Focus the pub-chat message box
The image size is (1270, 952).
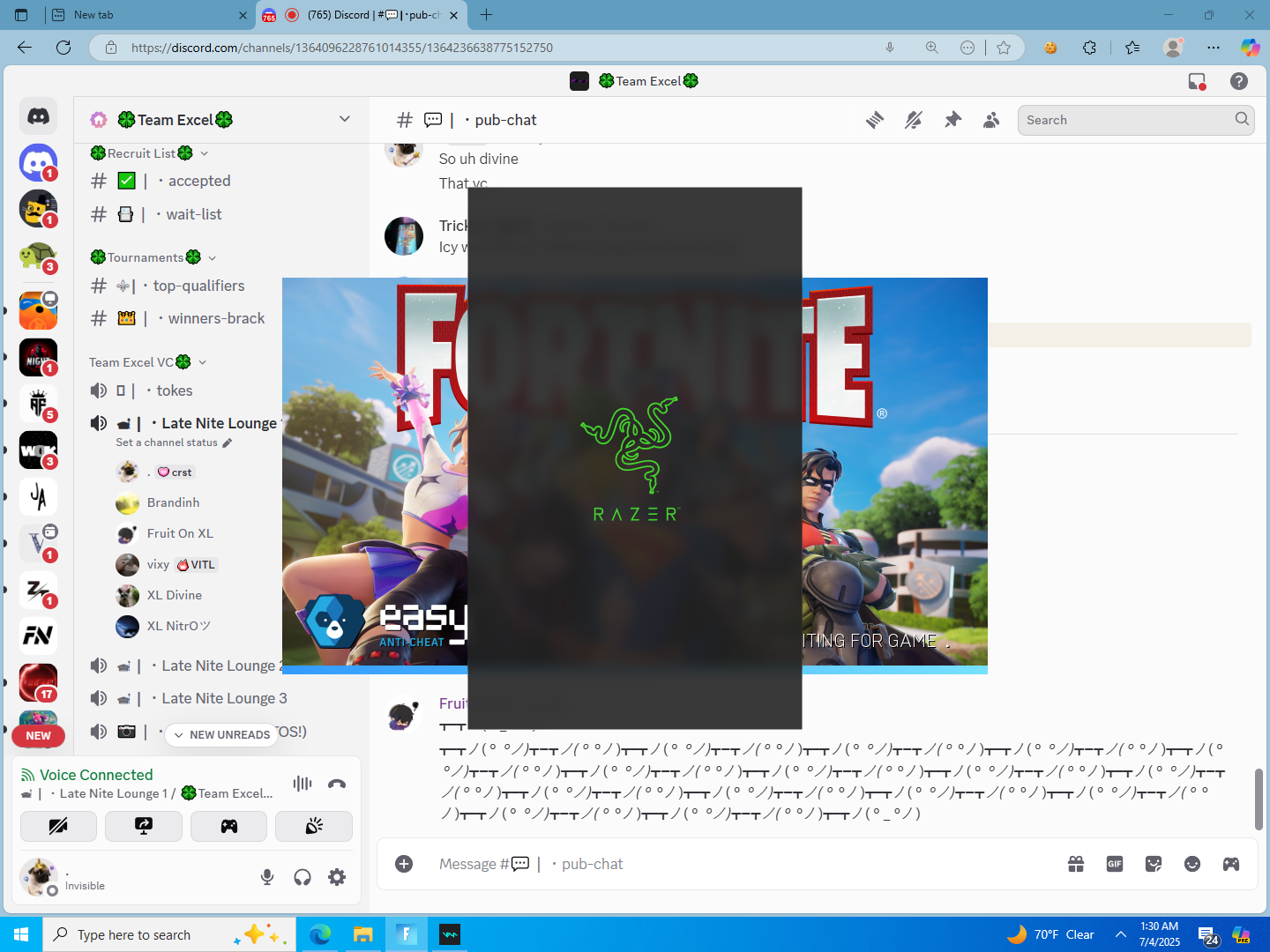click(750, 864)
